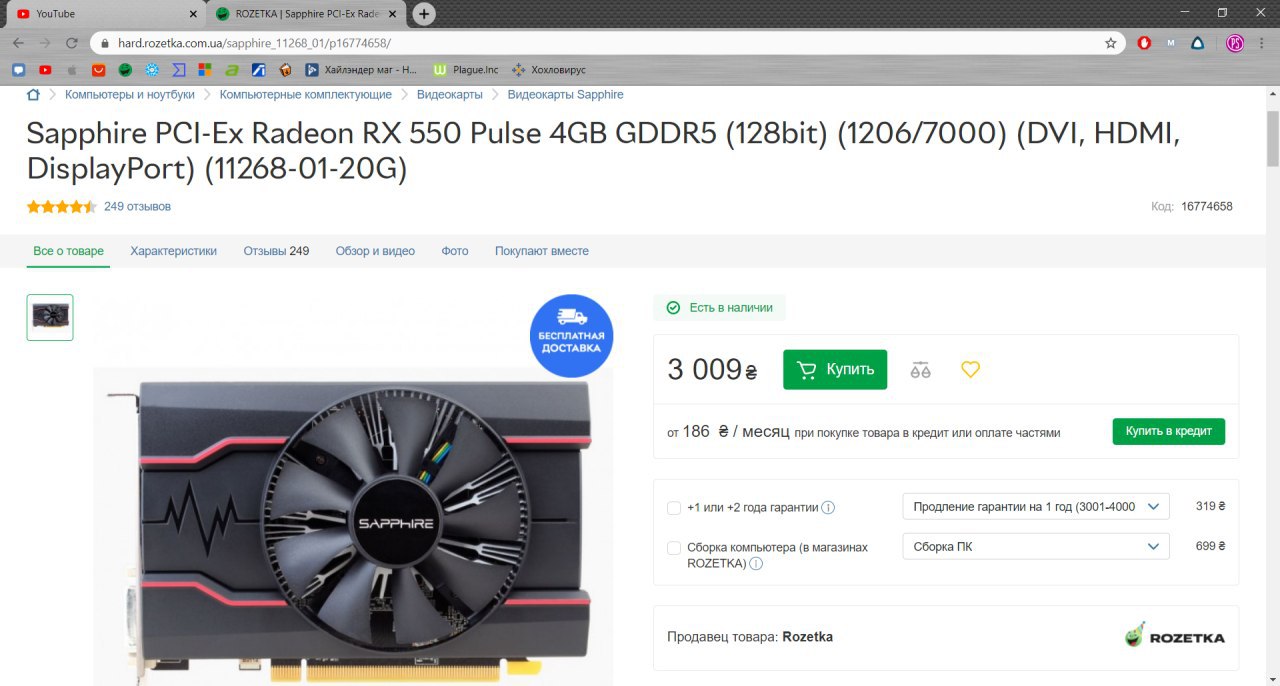Viewport: 1280px width, 686px height.
Task: Click the green Купить button
Action: point(835,369)
